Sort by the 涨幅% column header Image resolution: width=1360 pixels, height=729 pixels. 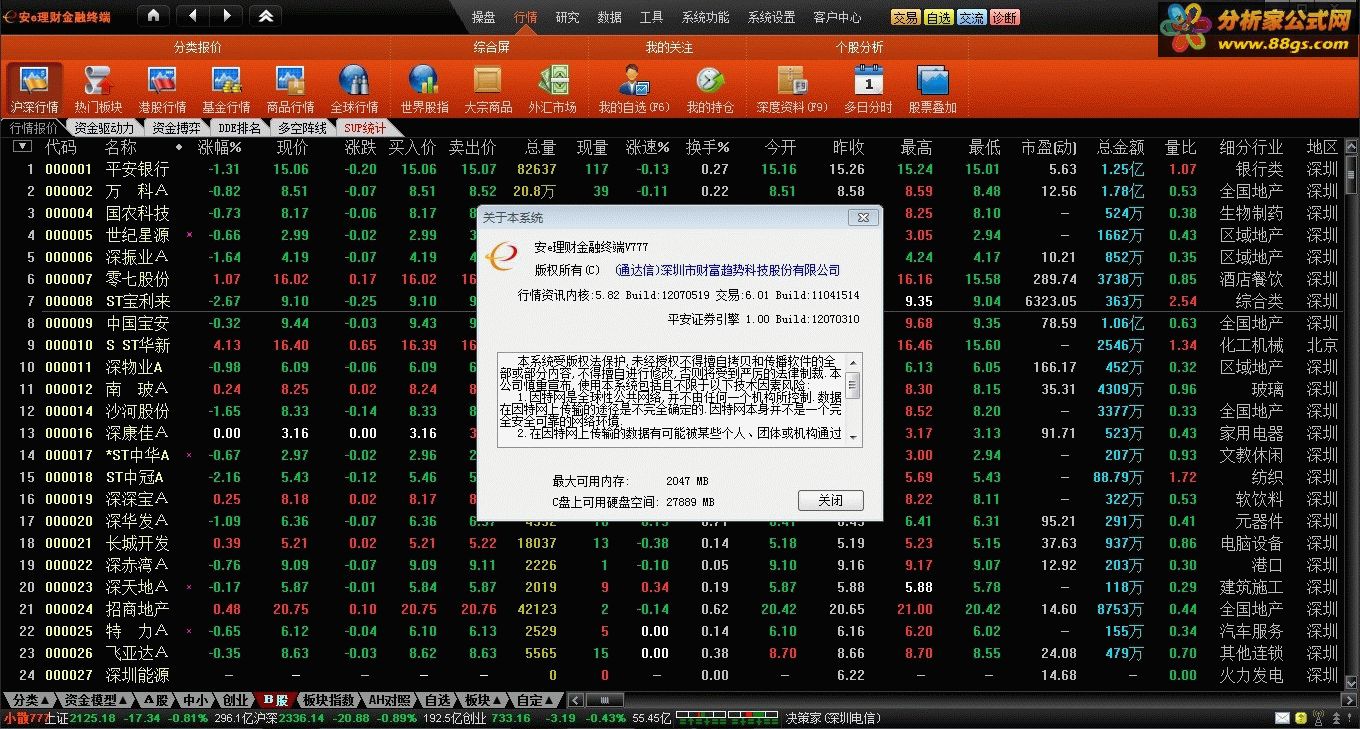(219, 147)
